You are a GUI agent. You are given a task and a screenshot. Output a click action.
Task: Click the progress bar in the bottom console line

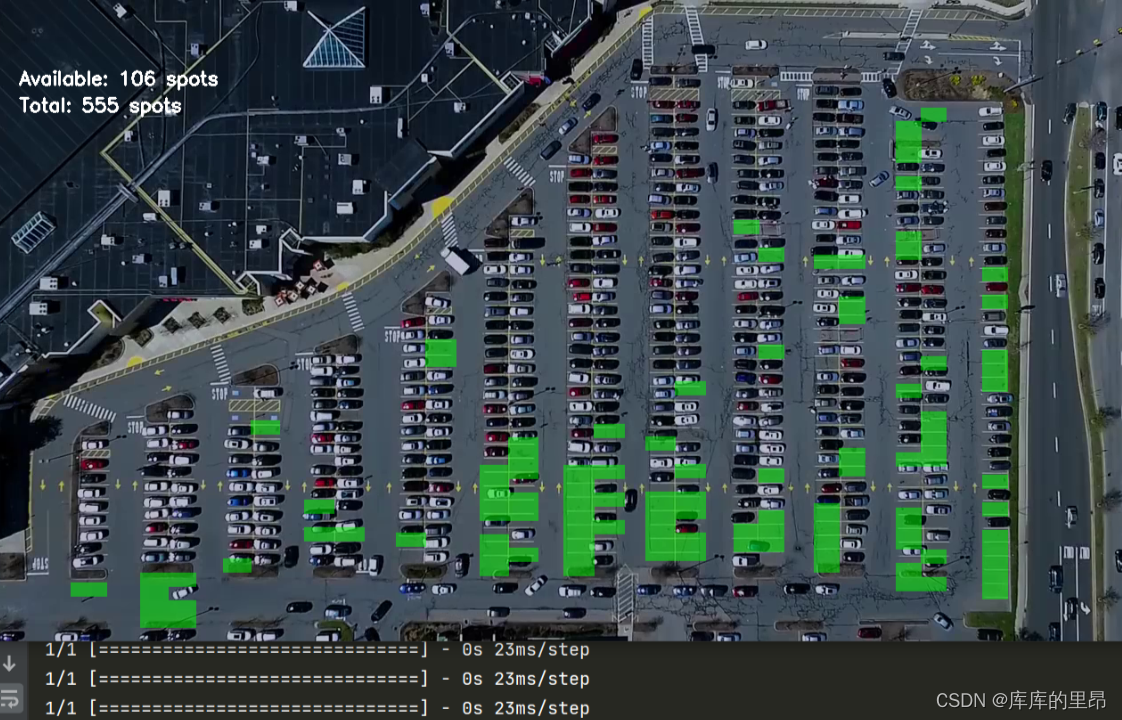coord(259,708)
